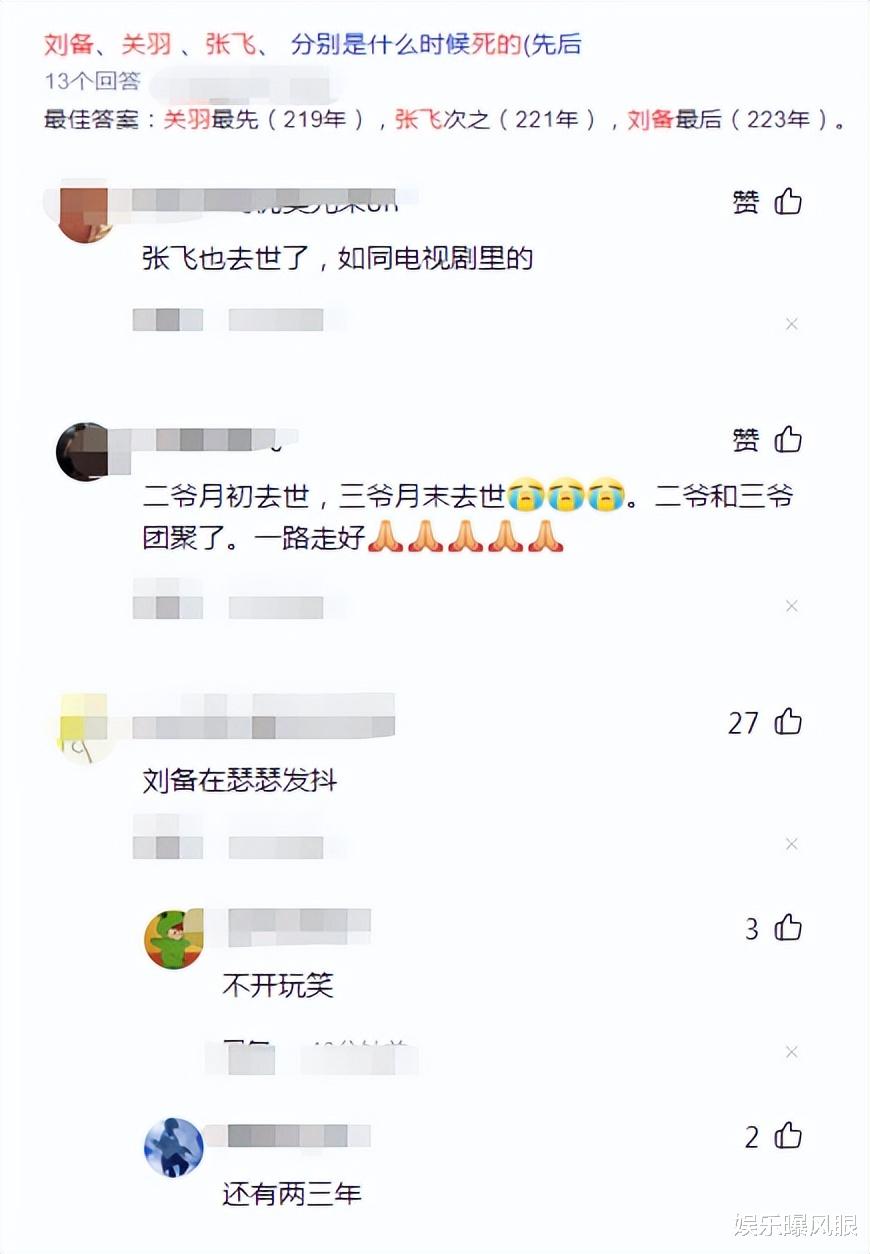
Task: Dismiss the '不开玩笑' reply with the x
Action: coord(791,1052)
